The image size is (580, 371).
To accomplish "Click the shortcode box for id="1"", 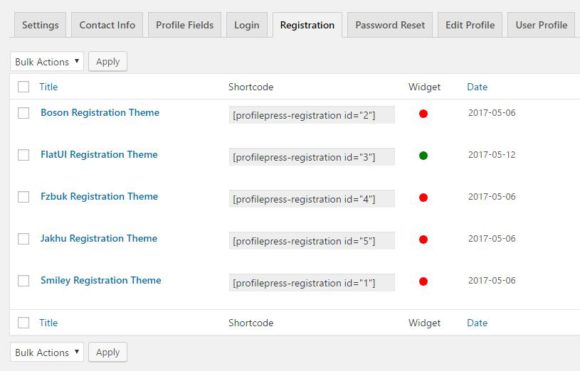I will [x=311, y=283].
